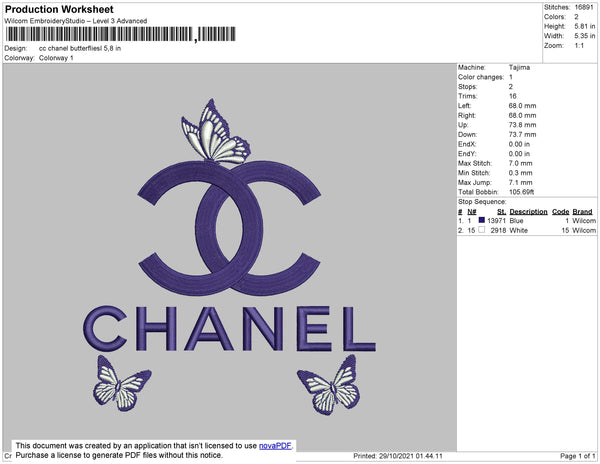Click the 'Printed: 29/10/2021 01.44.11' footer text
Image resolution: width=600 pixels, height=464 pixels.
tap(398, 456)
